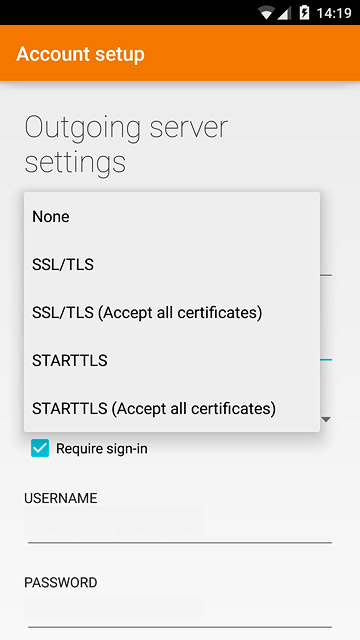
Task: Tap the Outgoing server settings heading
Action: coord(126,144)
